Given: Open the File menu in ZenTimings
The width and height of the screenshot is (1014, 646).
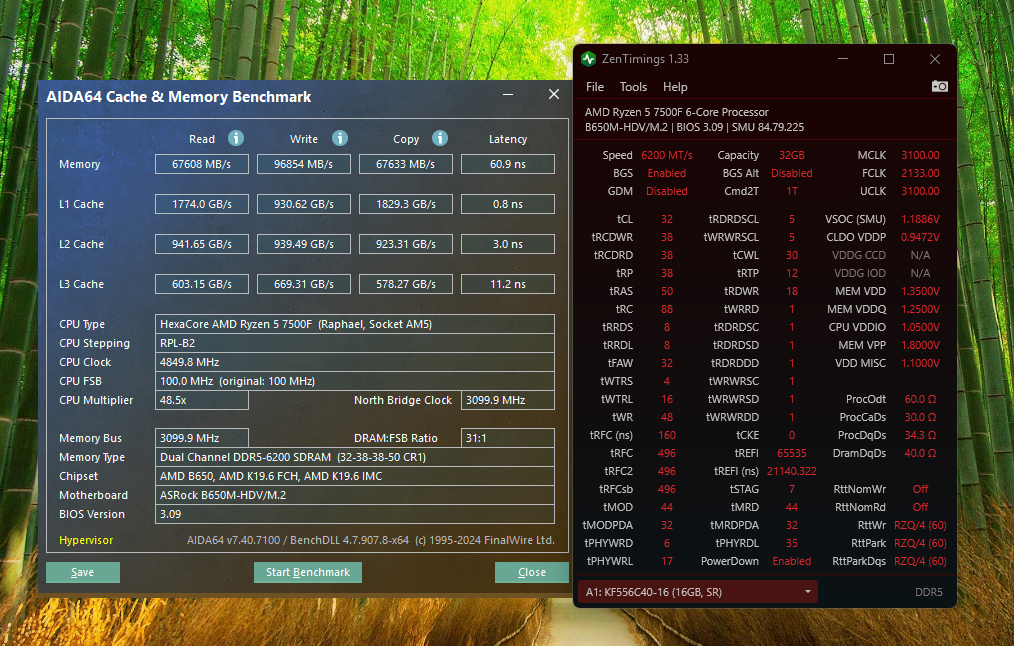Looking at the screenshot, I should (x=595, y=87).
